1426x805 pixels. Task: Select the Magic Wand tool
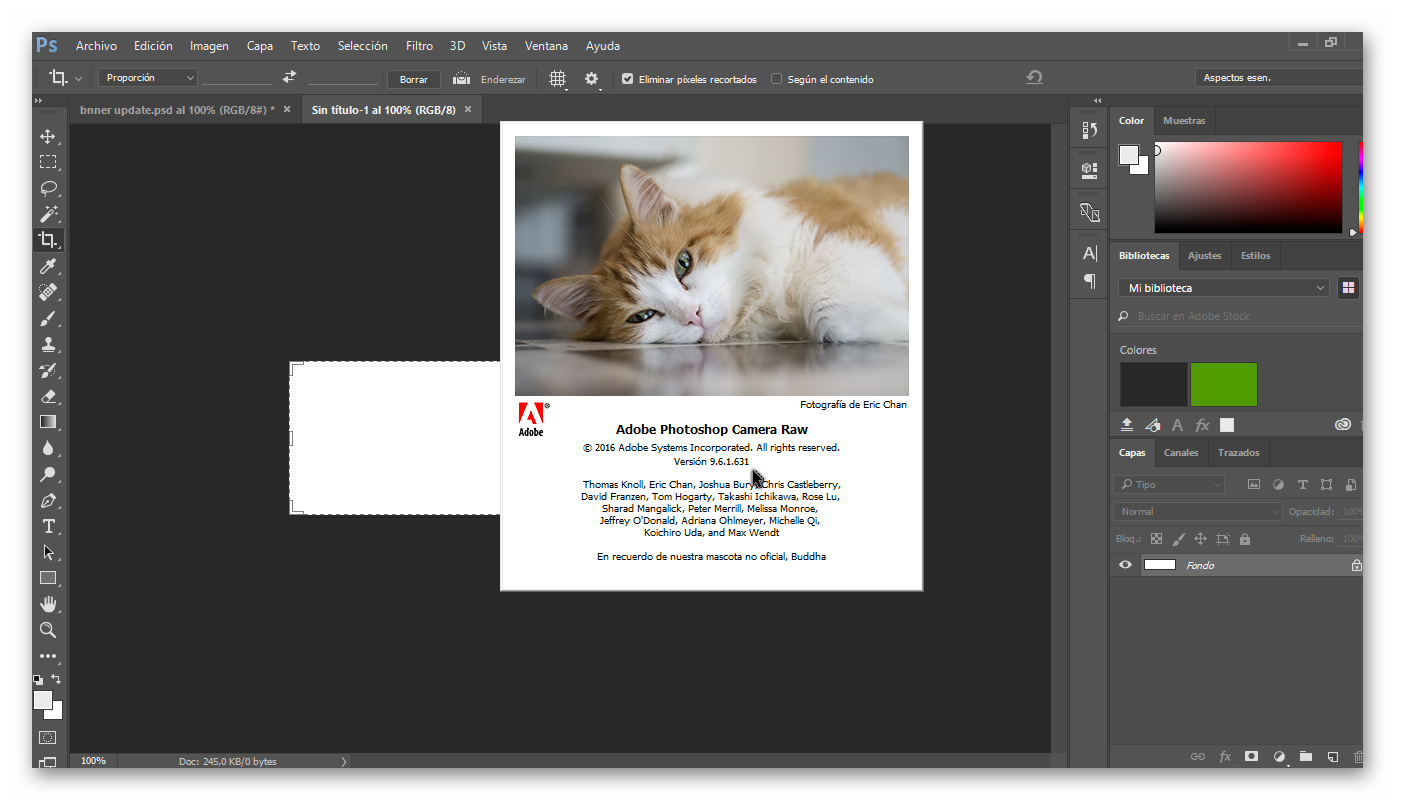tap(48, 214)
